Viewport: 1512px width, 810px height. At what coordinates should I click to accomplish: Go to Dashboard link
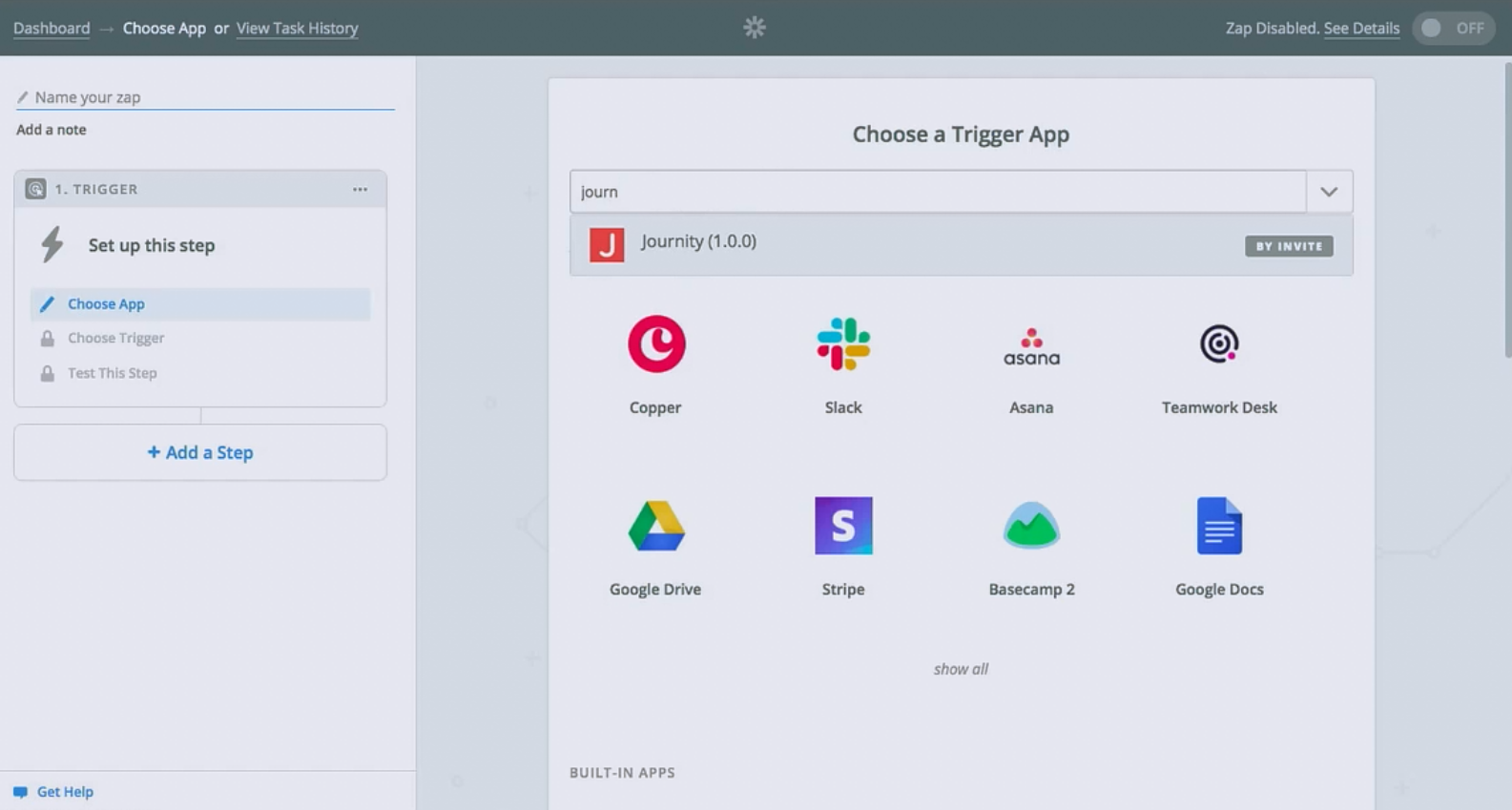pyautogui.click(x=52, y=29)
